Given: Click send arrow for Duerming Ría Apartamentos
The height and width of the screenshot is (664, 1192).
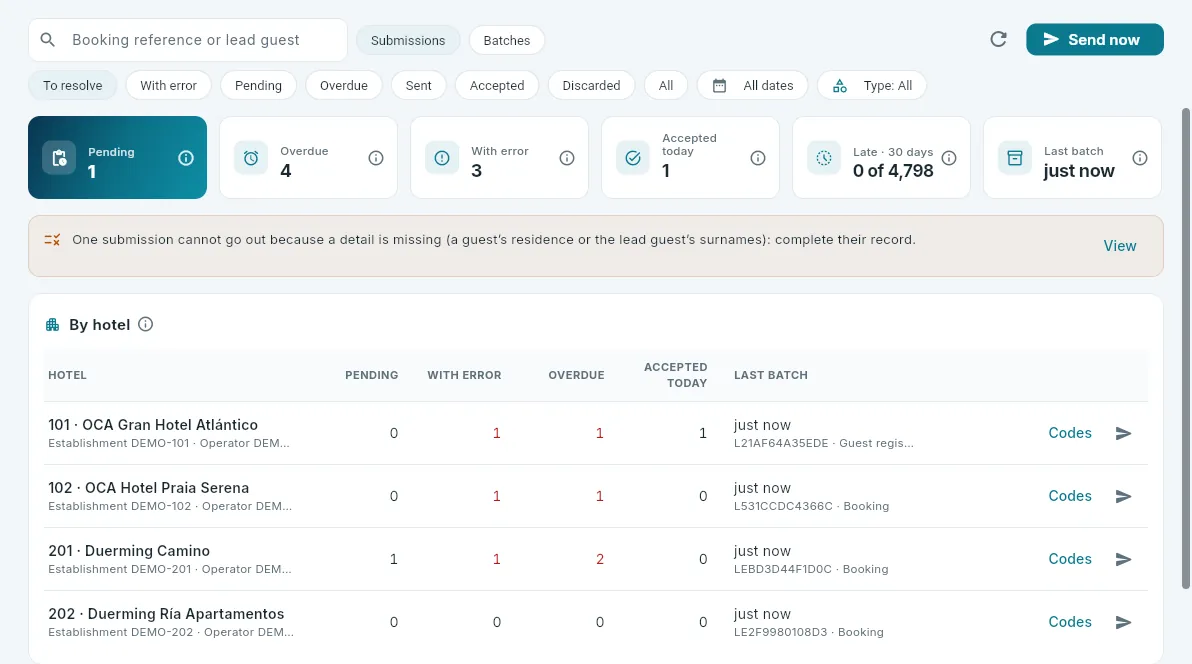Looking at the screenshot, I should [1124, 622].
